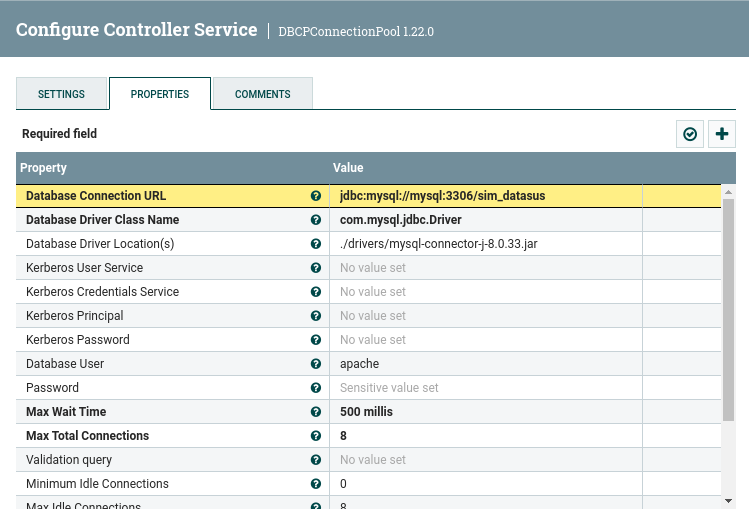Open the Comments tab
The image size is (749, 527).
(x=263, y=94)
